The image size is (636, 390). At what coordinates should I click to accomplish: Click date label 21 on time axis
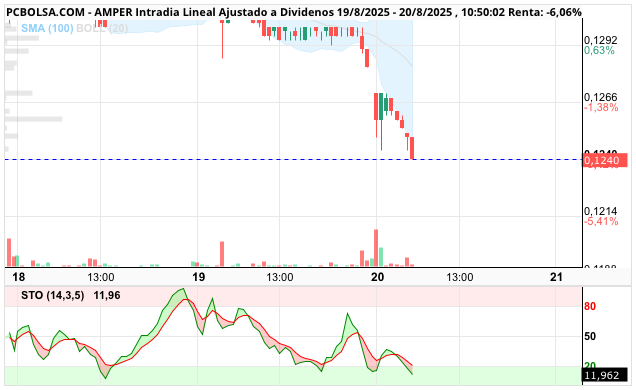tap(556, 277)
